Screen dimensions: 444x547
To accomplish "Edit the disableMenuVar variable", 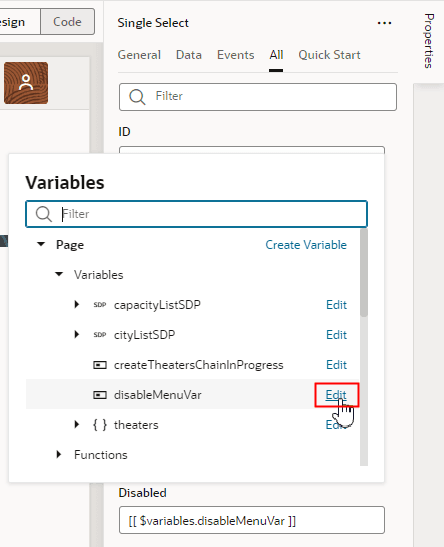I will tap(336, 395).
